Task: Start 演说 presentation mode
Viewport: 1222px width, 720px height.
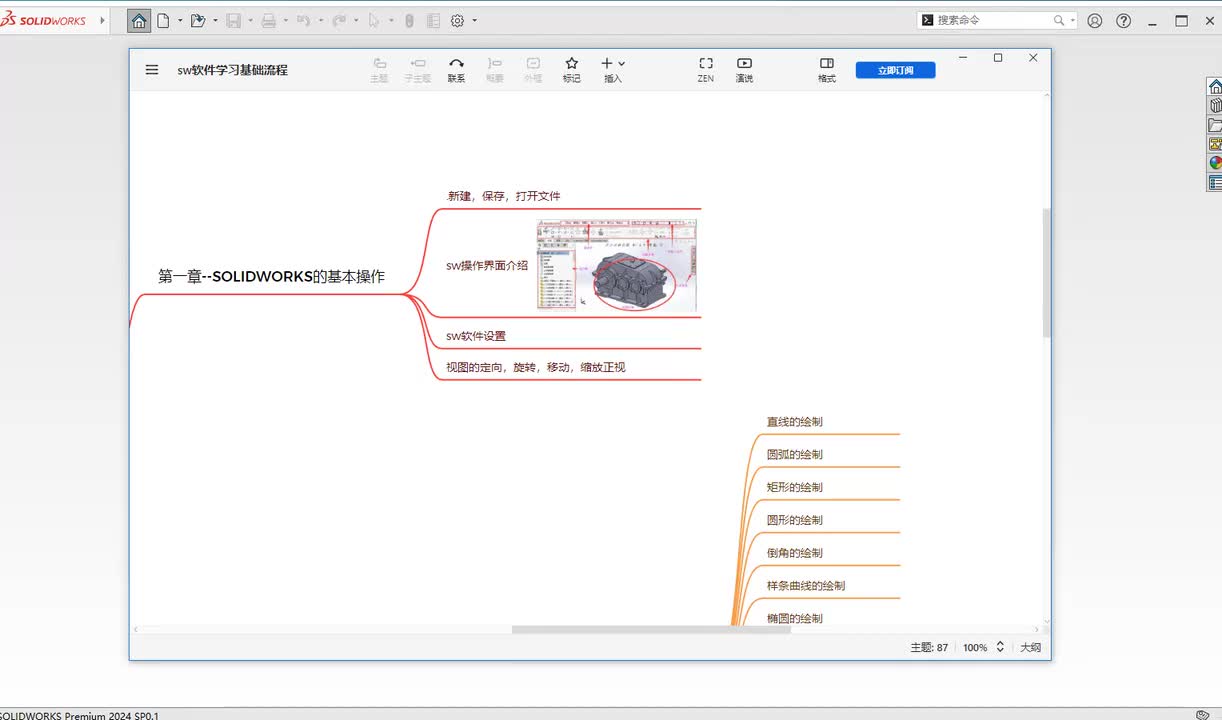Action: (x=744, y=70)
